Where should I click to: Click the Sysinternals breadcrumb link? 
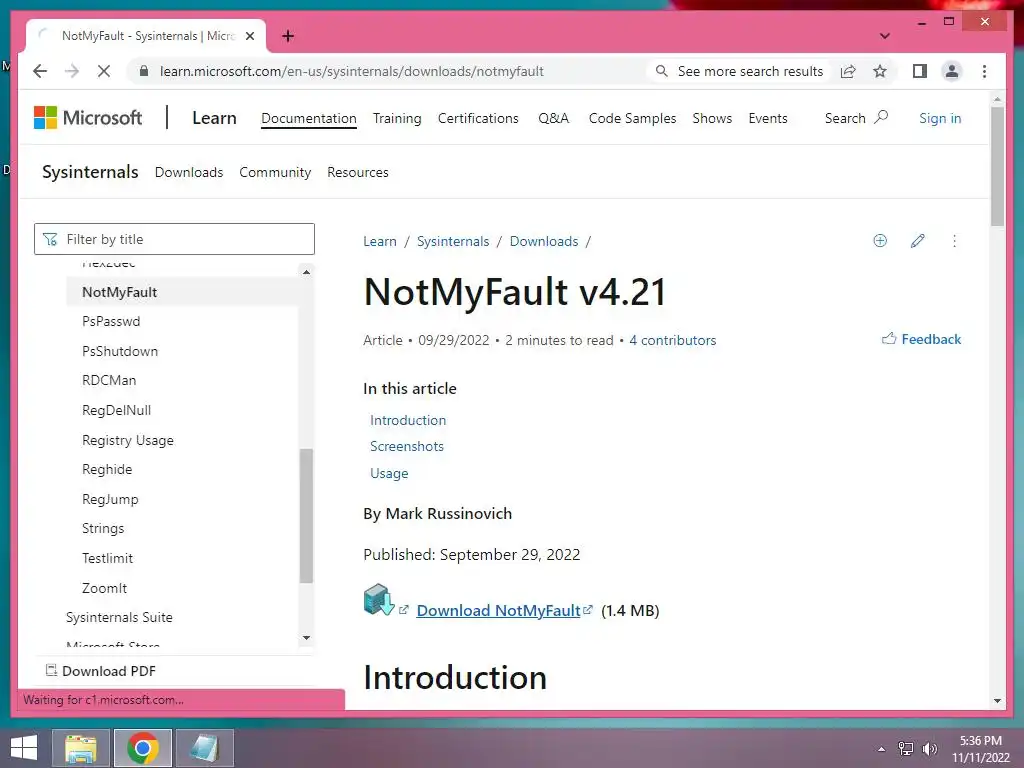[x=453, y=241]
